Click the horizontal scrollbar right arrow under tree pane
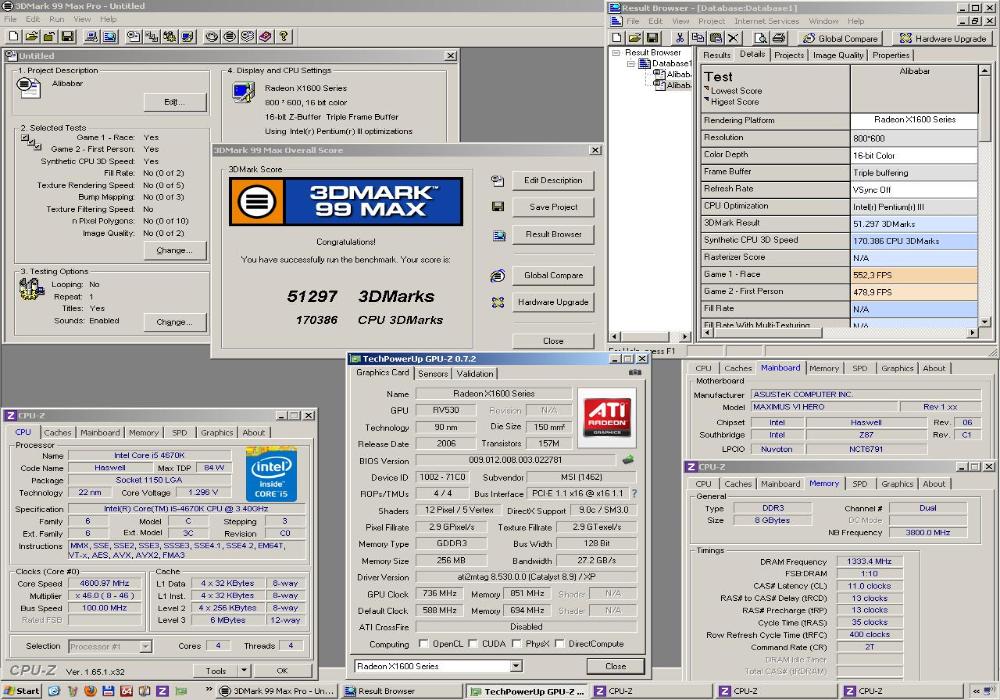This screenshot has height=700, width=1000. [x=685, y=336]
